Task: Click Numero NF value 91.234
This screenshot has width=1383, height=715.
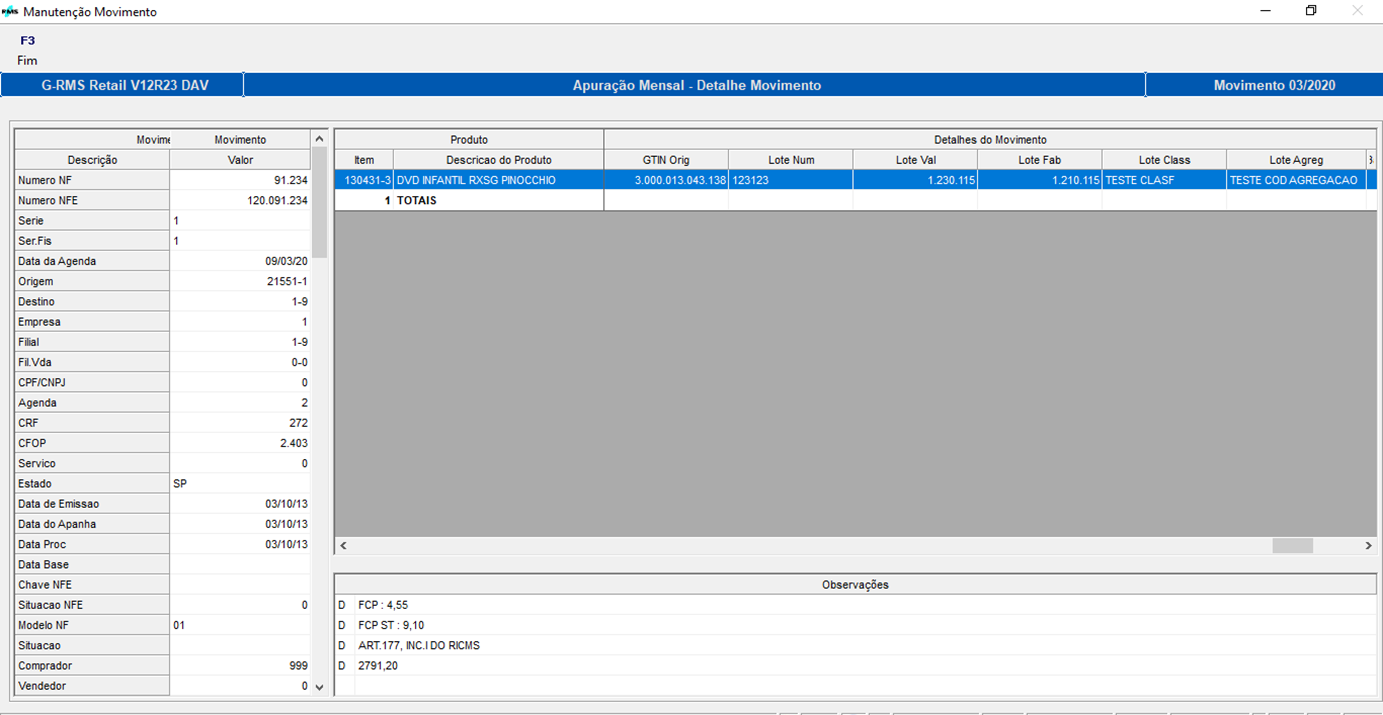Action: (240, 180)
